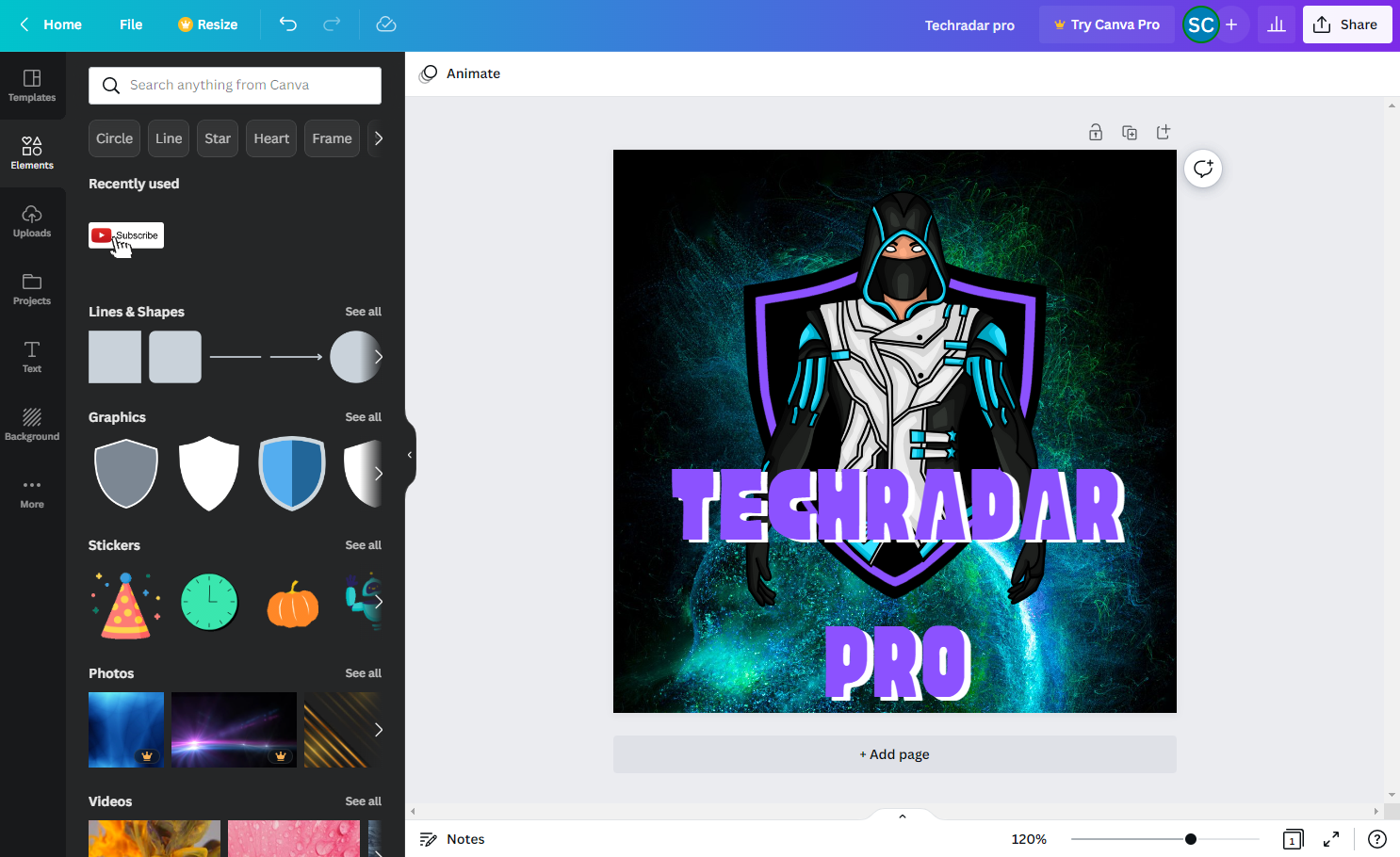
Task: Click the duplicate page icon above canvas
Action: pyautogui.click(x=1130, y=132)
